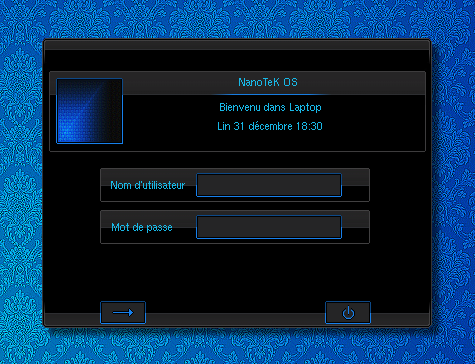Click the Nom d'utilisateur label
The image size is (475, 364).
148,185
